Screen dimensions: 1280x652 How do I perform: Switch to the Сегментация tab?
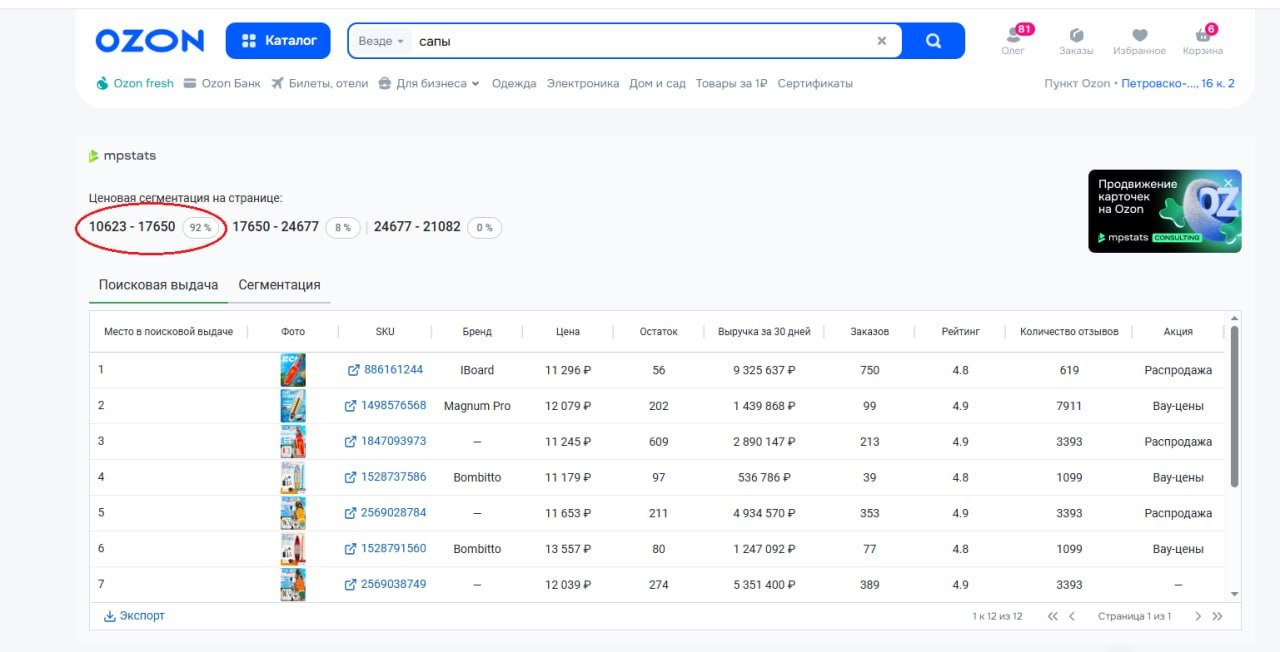[x=279, y=285]
